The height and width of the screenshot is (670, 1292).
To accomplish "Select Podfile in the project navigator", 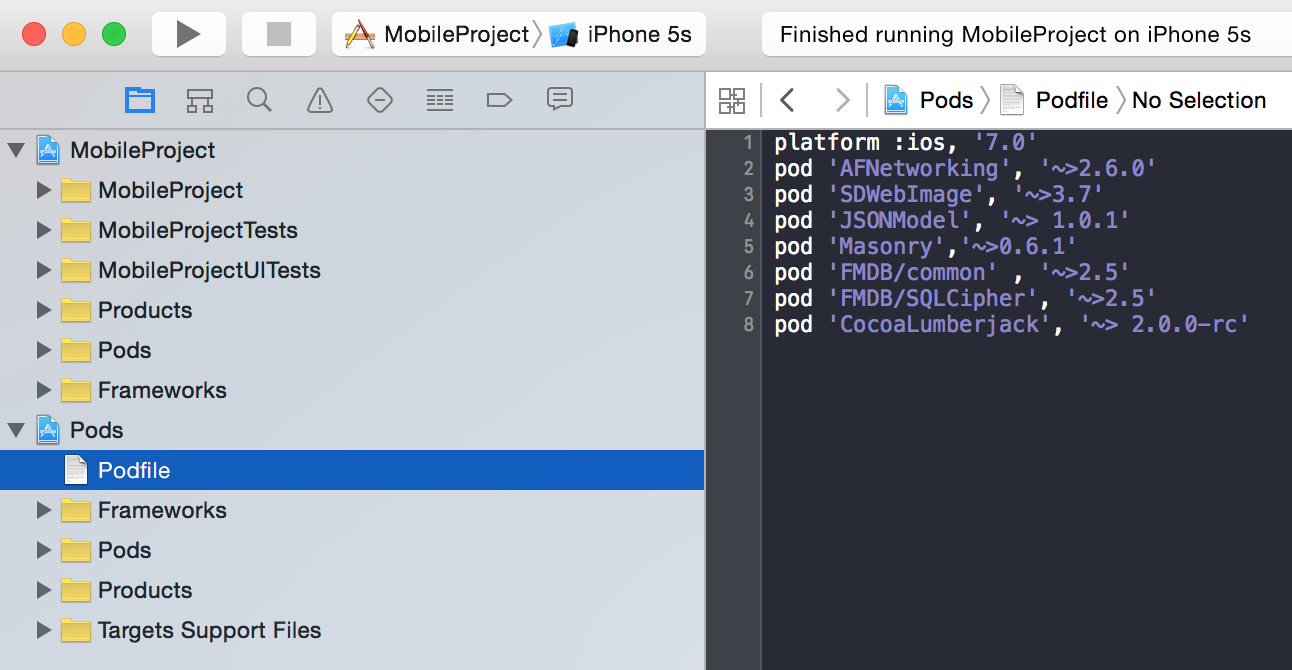I will [134, 470].
